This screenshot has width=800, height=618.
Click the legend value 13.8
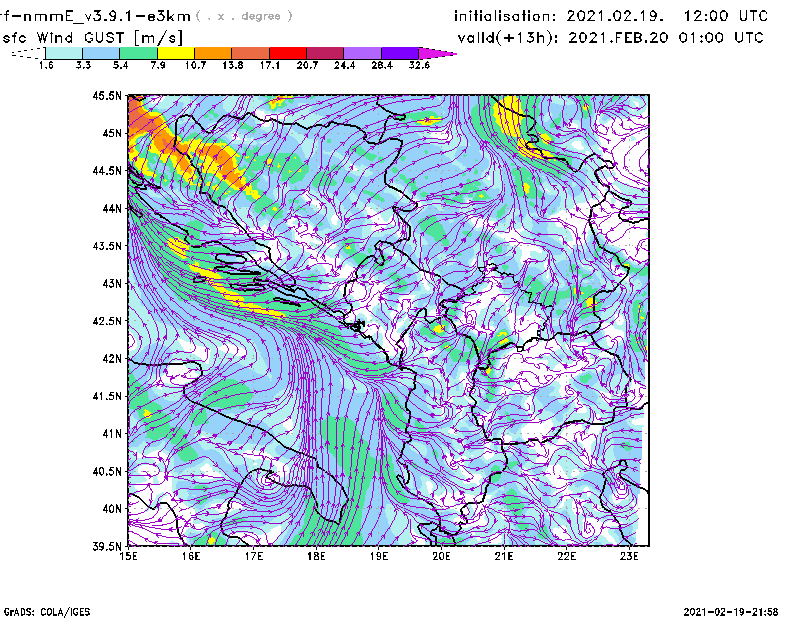click(233, 65)
